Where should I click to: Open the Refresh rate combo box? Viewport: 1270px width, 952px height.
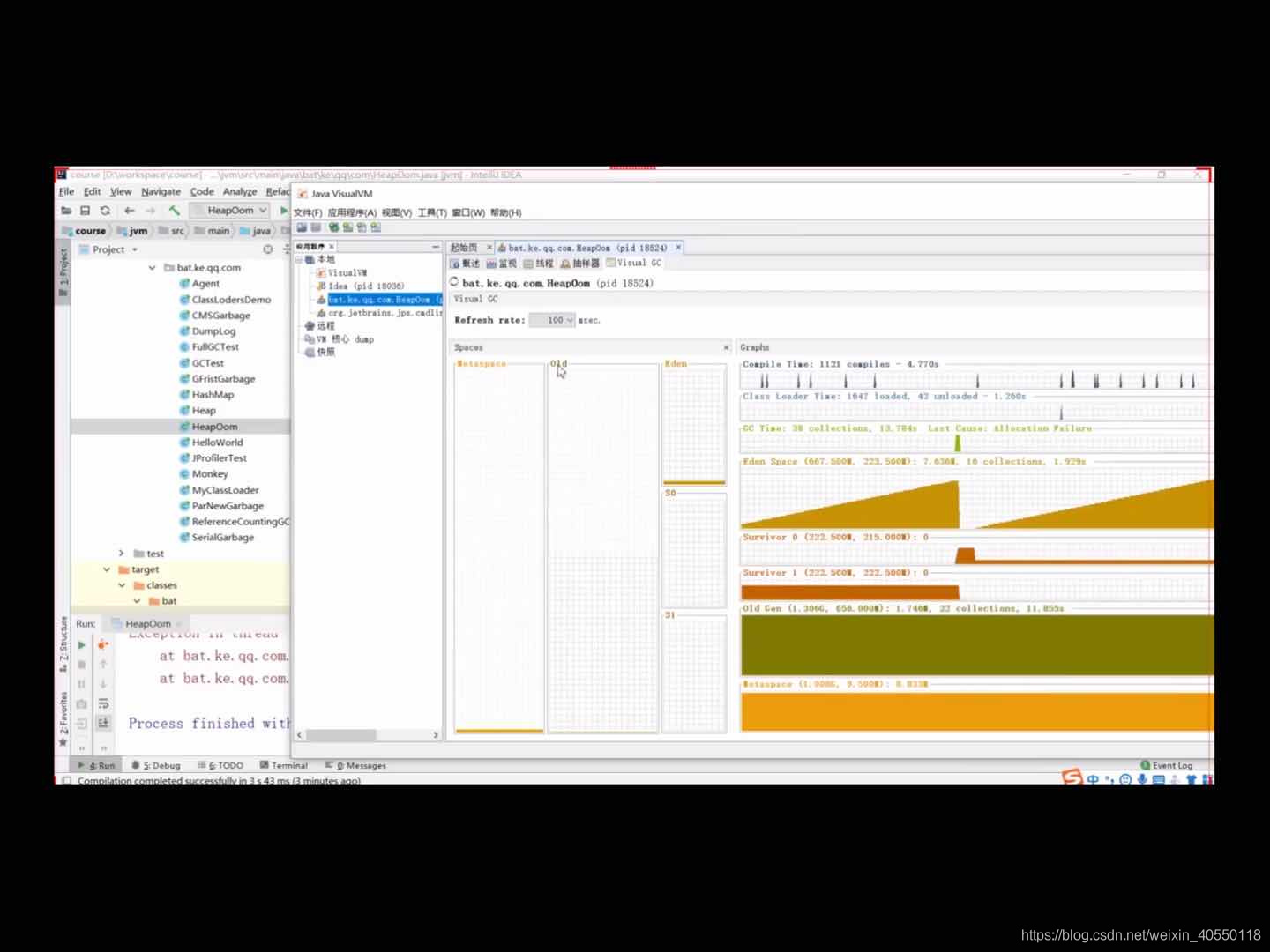(x=552, y=320)
